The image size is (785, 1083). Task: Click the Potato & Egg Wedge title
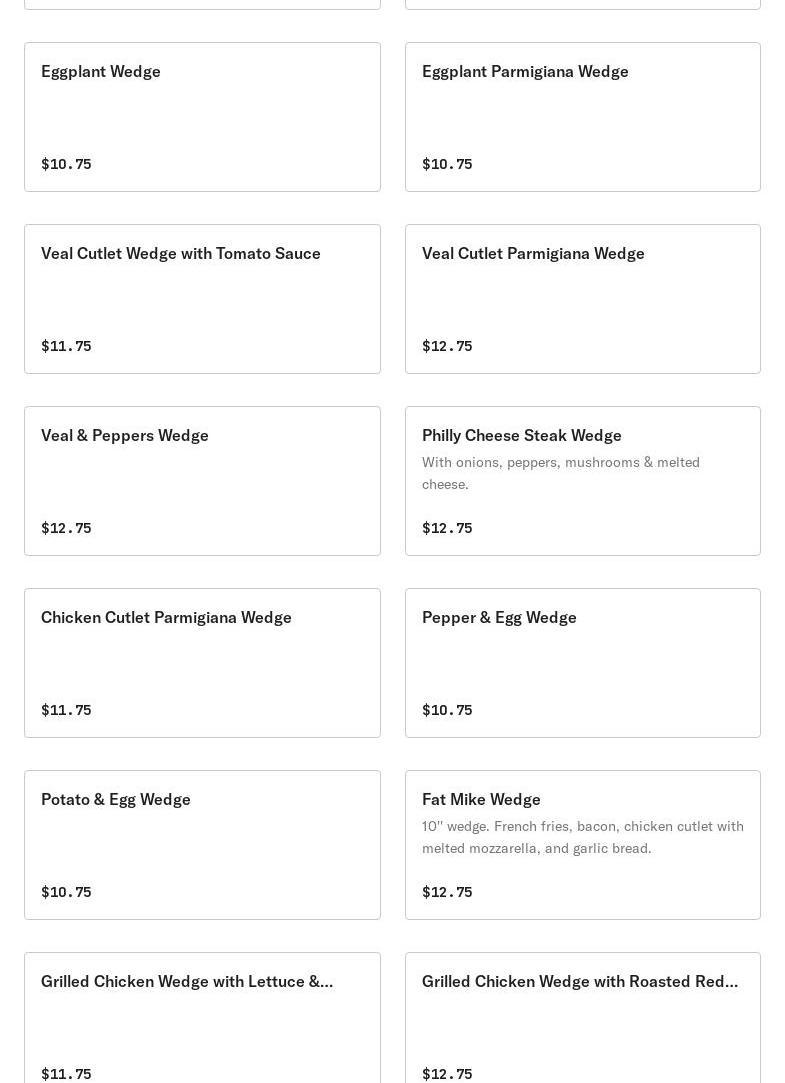(116, 799)
